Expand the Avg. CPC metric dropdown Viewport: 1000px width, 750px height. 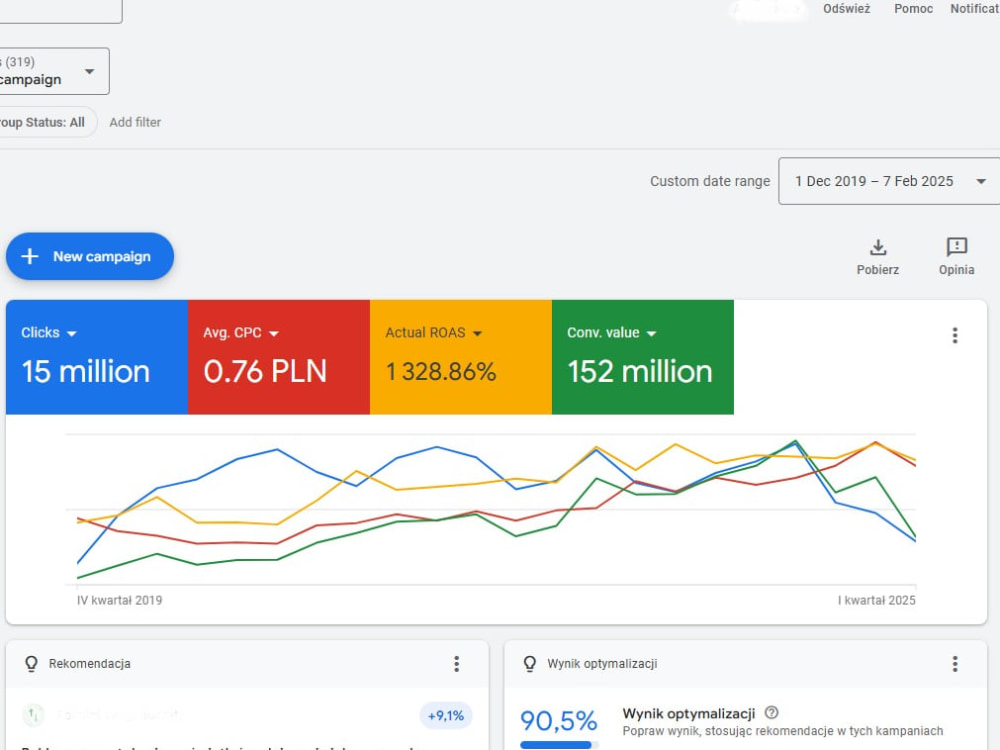point(274,334)
